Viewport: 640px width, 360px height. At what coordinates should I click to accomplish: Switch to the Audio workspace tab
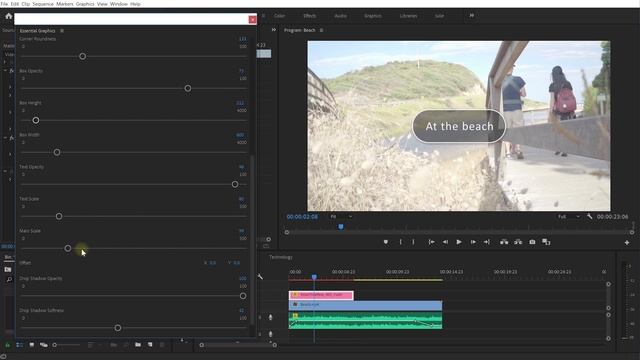(341, 16)
